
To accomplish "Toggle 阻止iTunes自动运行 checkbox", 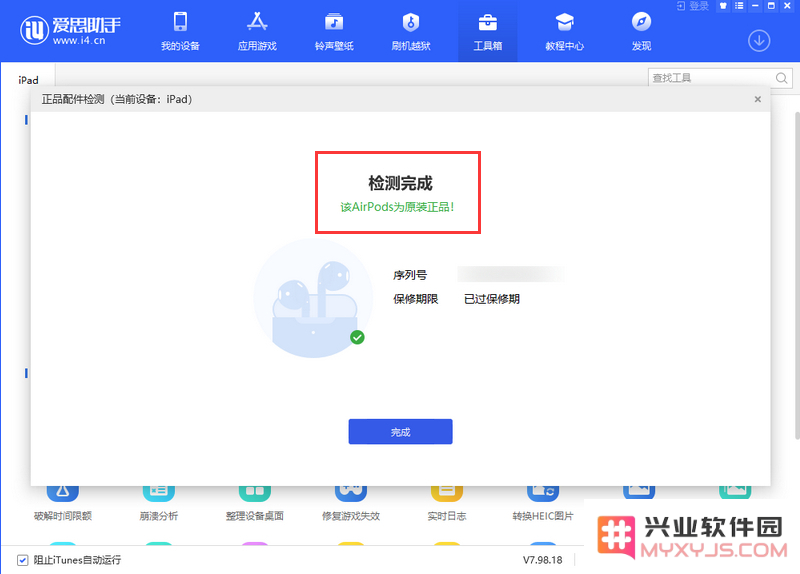I will click(x=22, y=560).
